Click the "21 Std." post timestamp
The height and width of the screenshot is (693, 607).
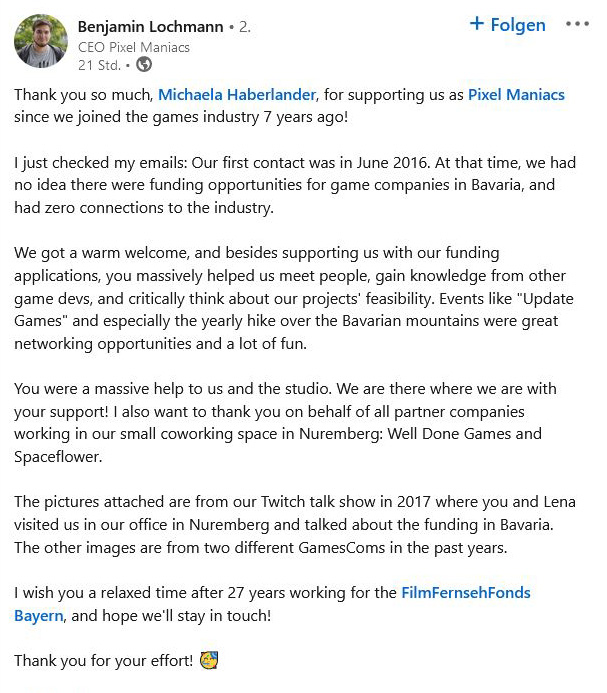100,65
